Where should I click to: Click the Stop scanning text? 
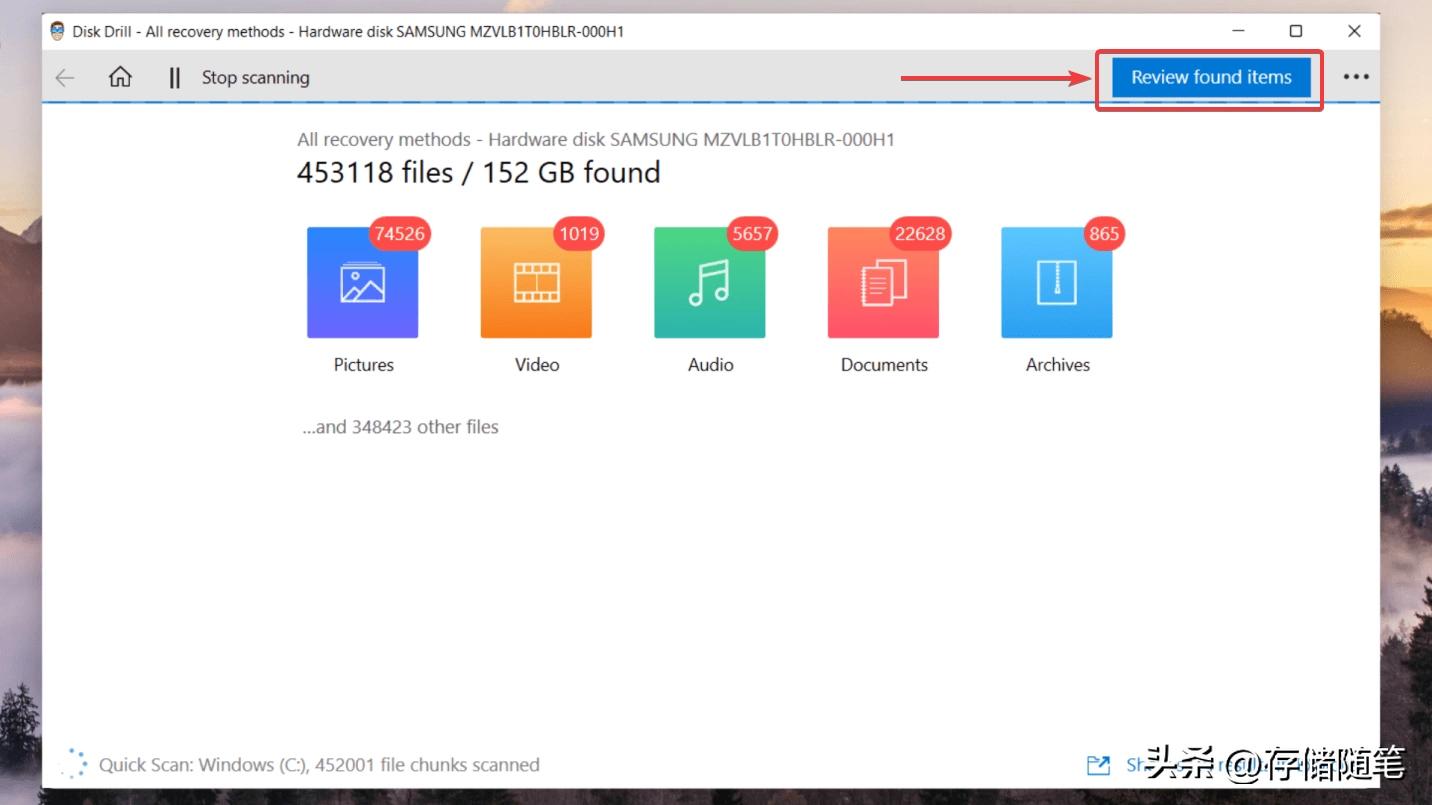(255, 78)
